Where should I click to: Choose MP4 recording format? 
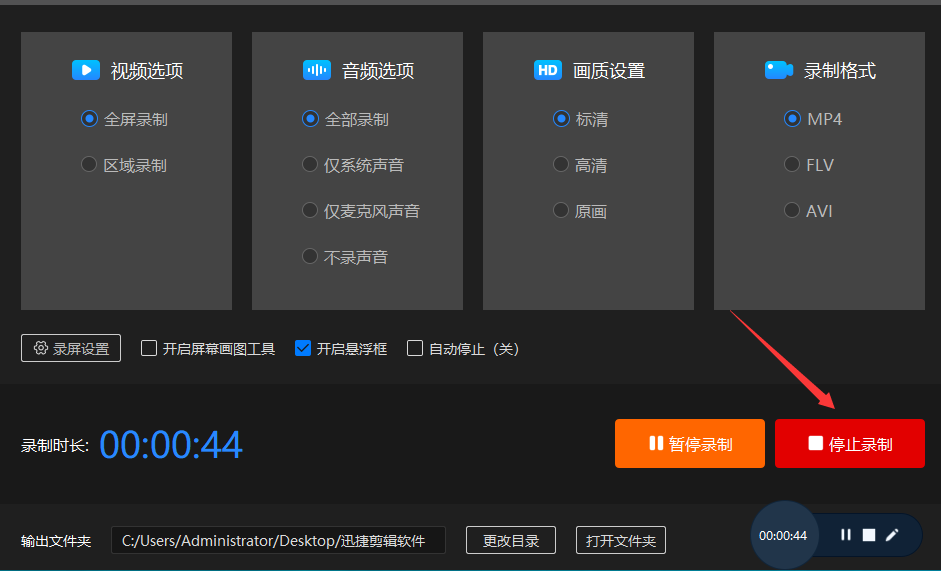click(813, 119)
